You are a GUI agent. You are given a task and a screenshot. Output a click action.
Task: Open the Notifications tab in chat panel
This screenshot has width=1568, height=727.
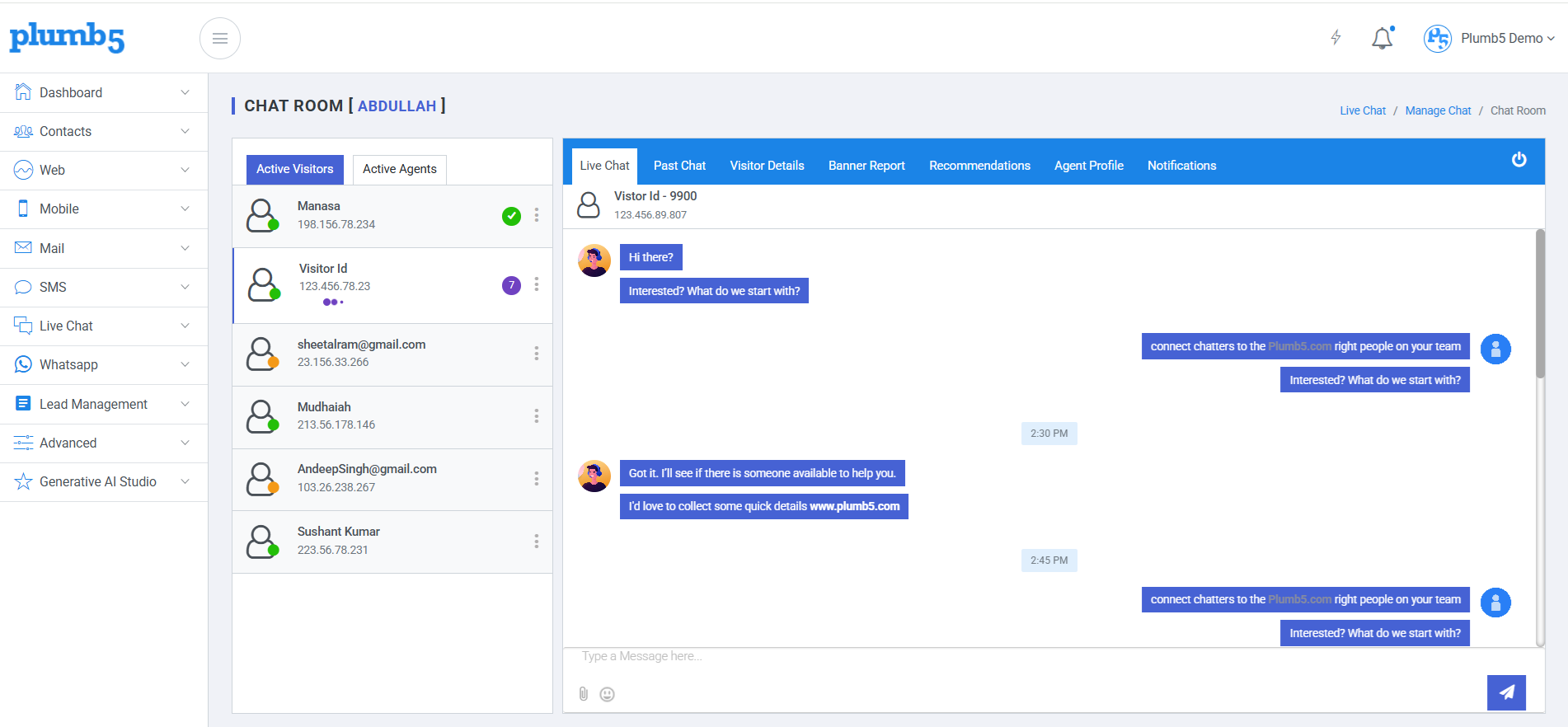(1181, 166)
